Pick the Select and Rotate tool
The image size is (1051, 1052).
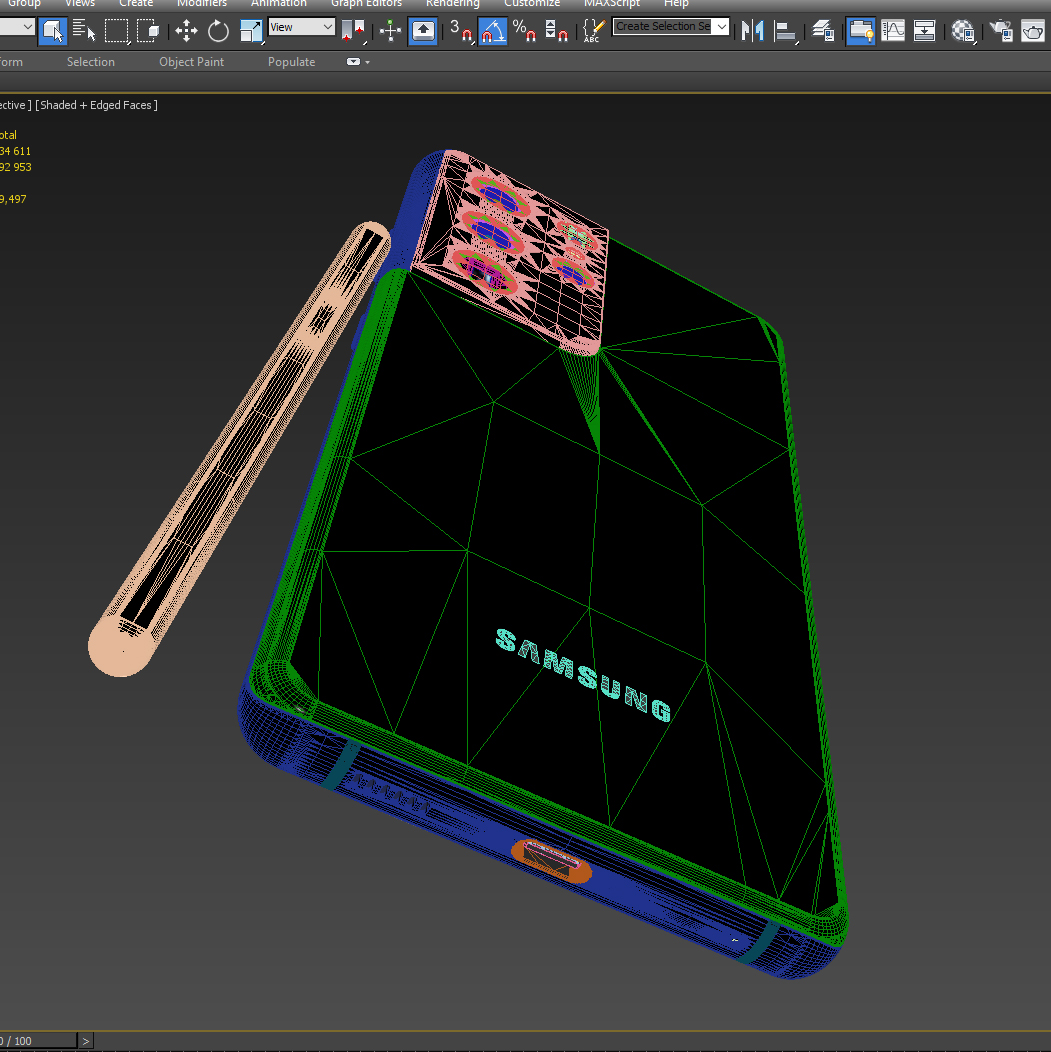tap(218, 31)
